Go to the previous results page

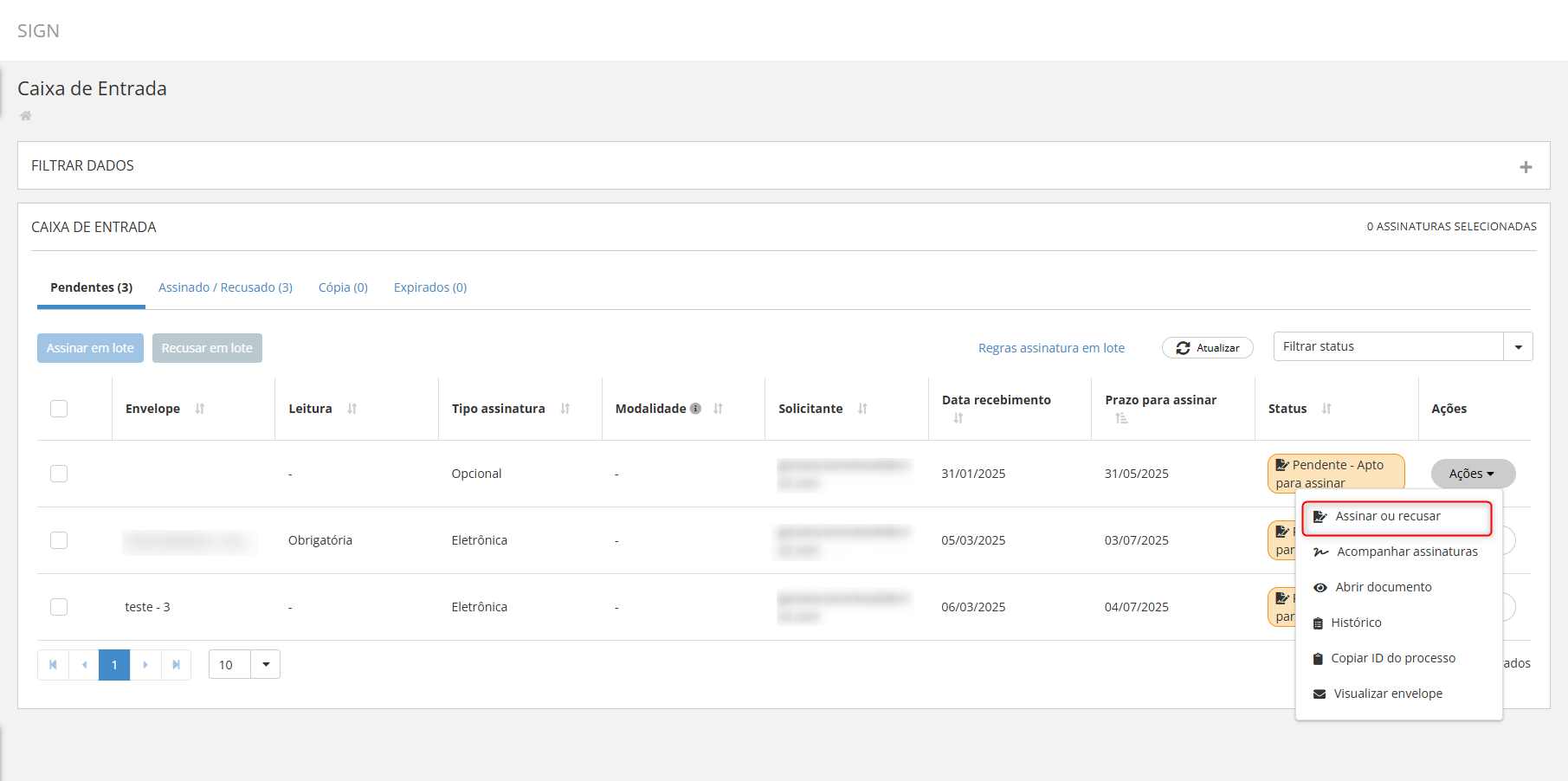pos(84,665)
